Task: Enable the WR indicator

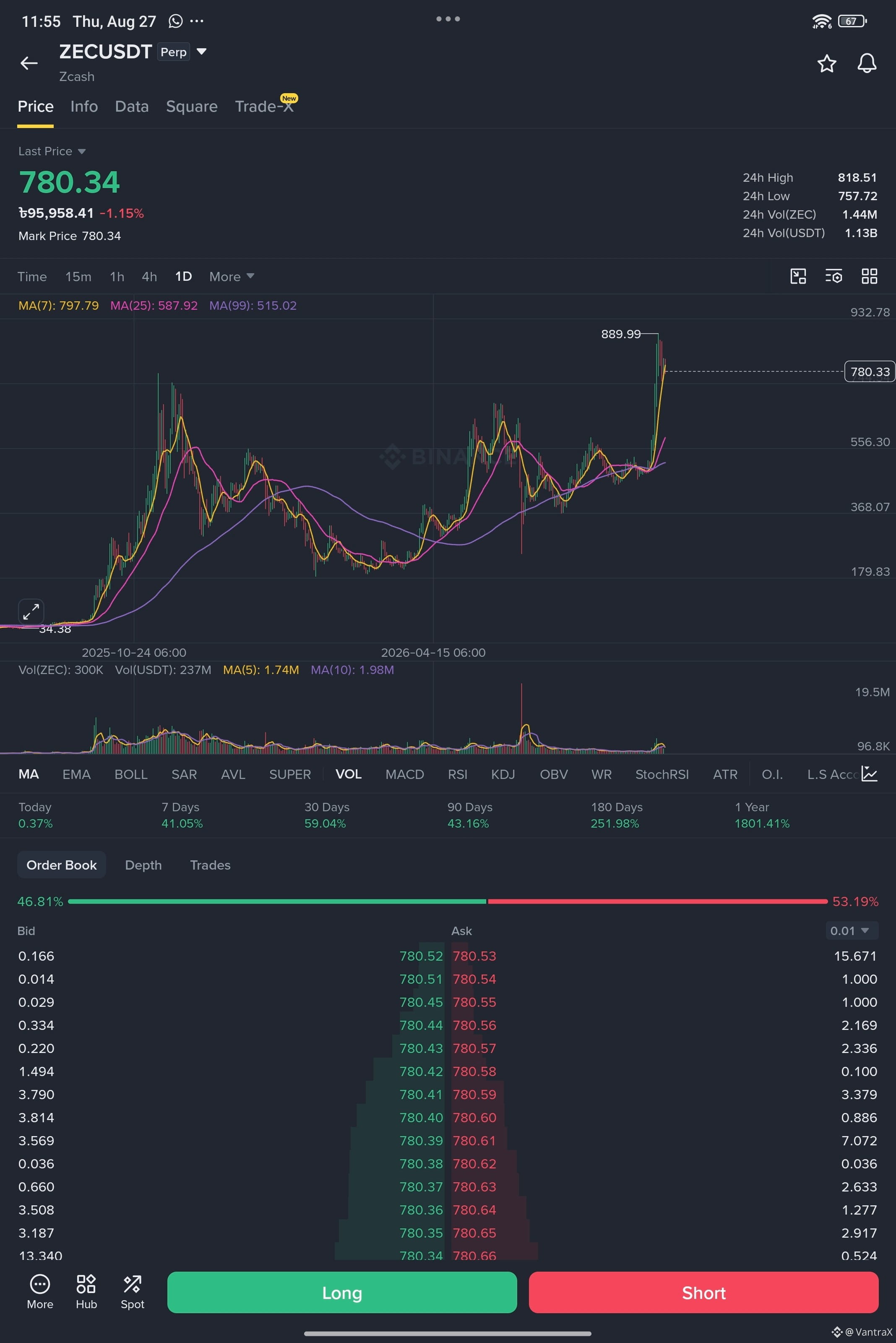Action: (x=601, y=774)
